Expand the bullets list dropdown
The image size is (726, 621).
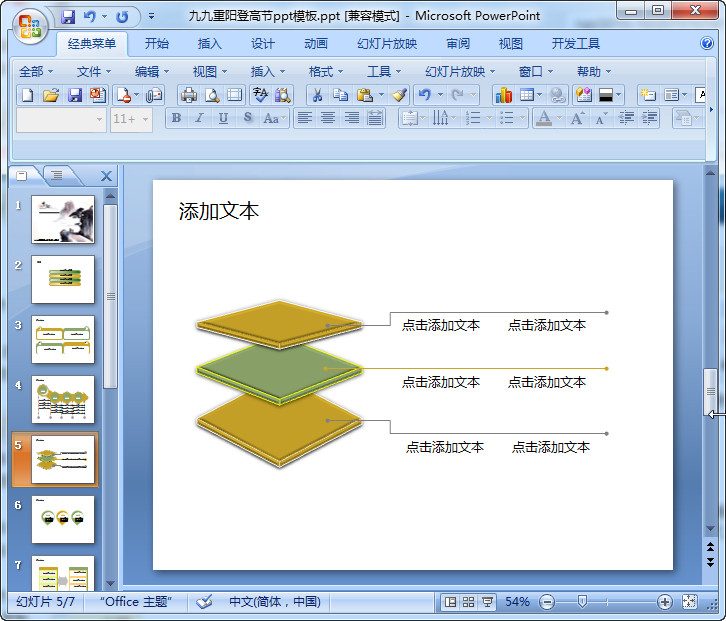pos(522,118)
